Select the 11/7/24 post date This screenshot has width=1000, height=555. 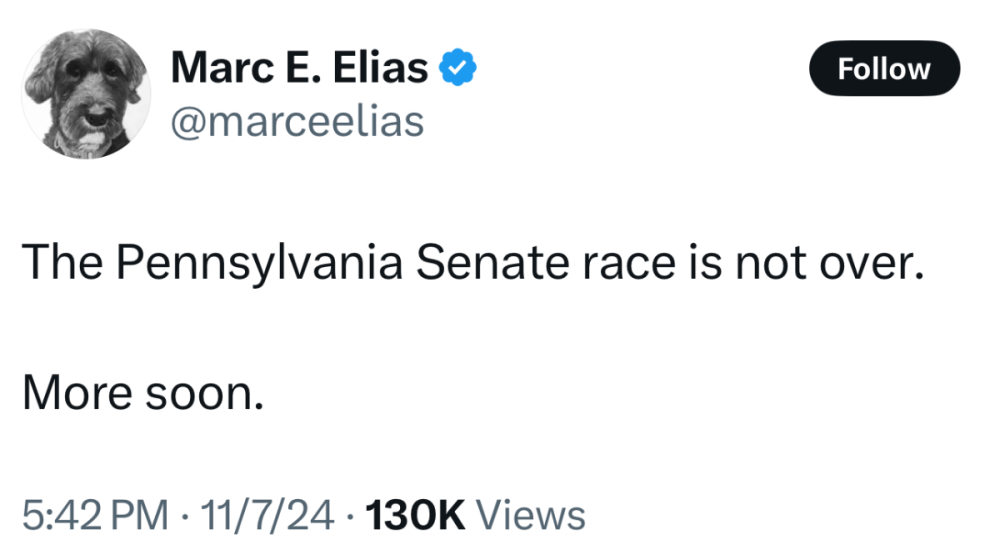(x=267, y=516)
